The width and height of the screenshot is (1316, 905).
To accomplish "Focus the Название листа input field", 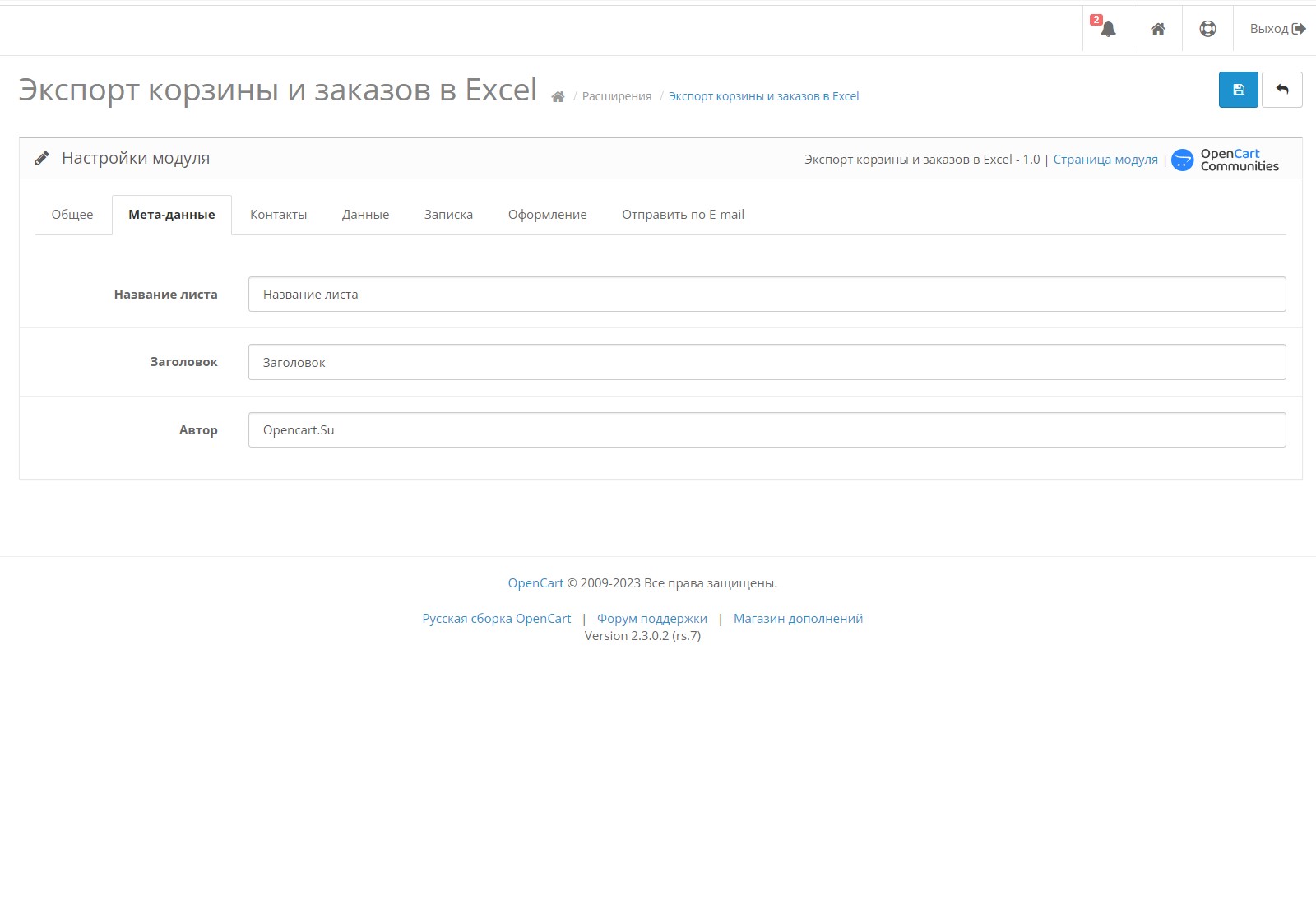I will coord(767,295).
